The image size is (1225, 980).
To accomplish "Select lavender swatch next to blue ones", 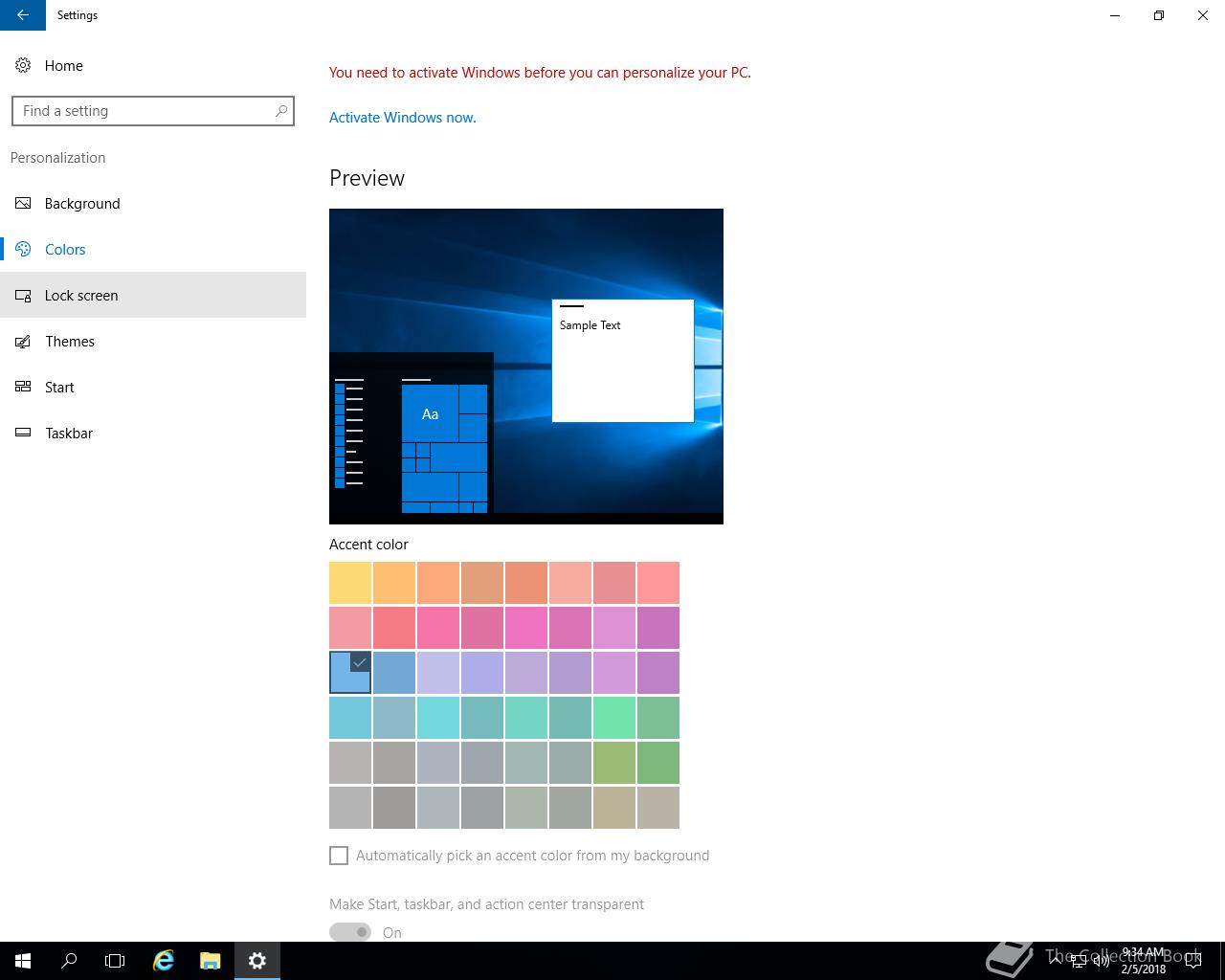I will pyautogui.click(x=438, y=672).
